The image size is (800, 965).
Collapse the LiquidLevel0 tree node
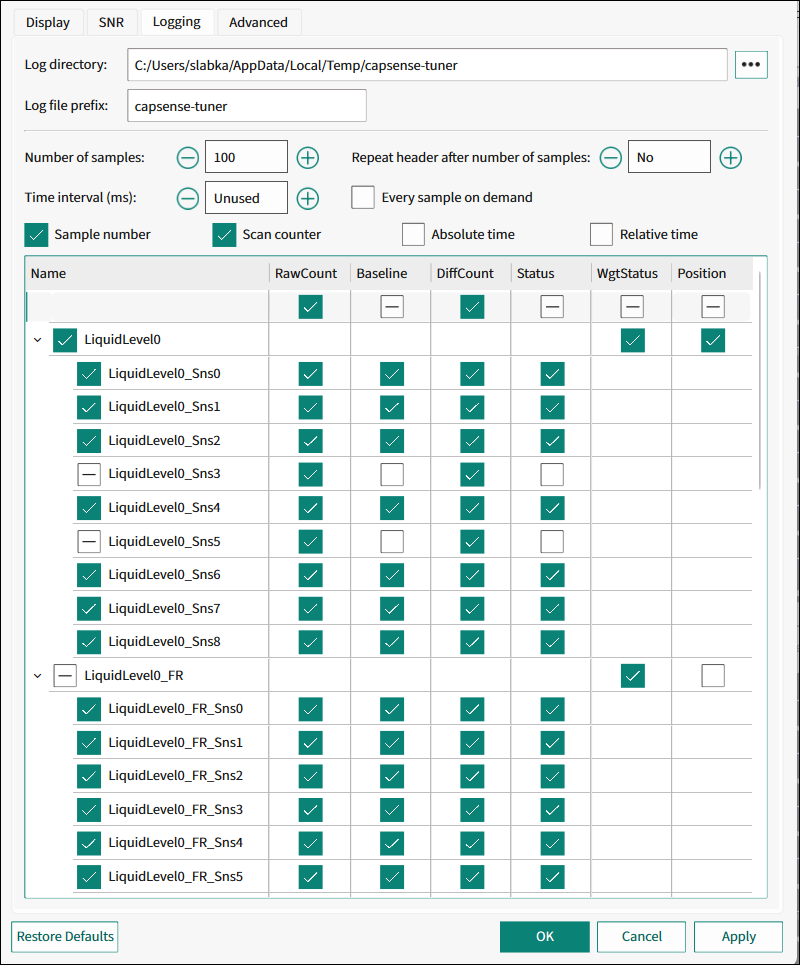coord(38,340)
